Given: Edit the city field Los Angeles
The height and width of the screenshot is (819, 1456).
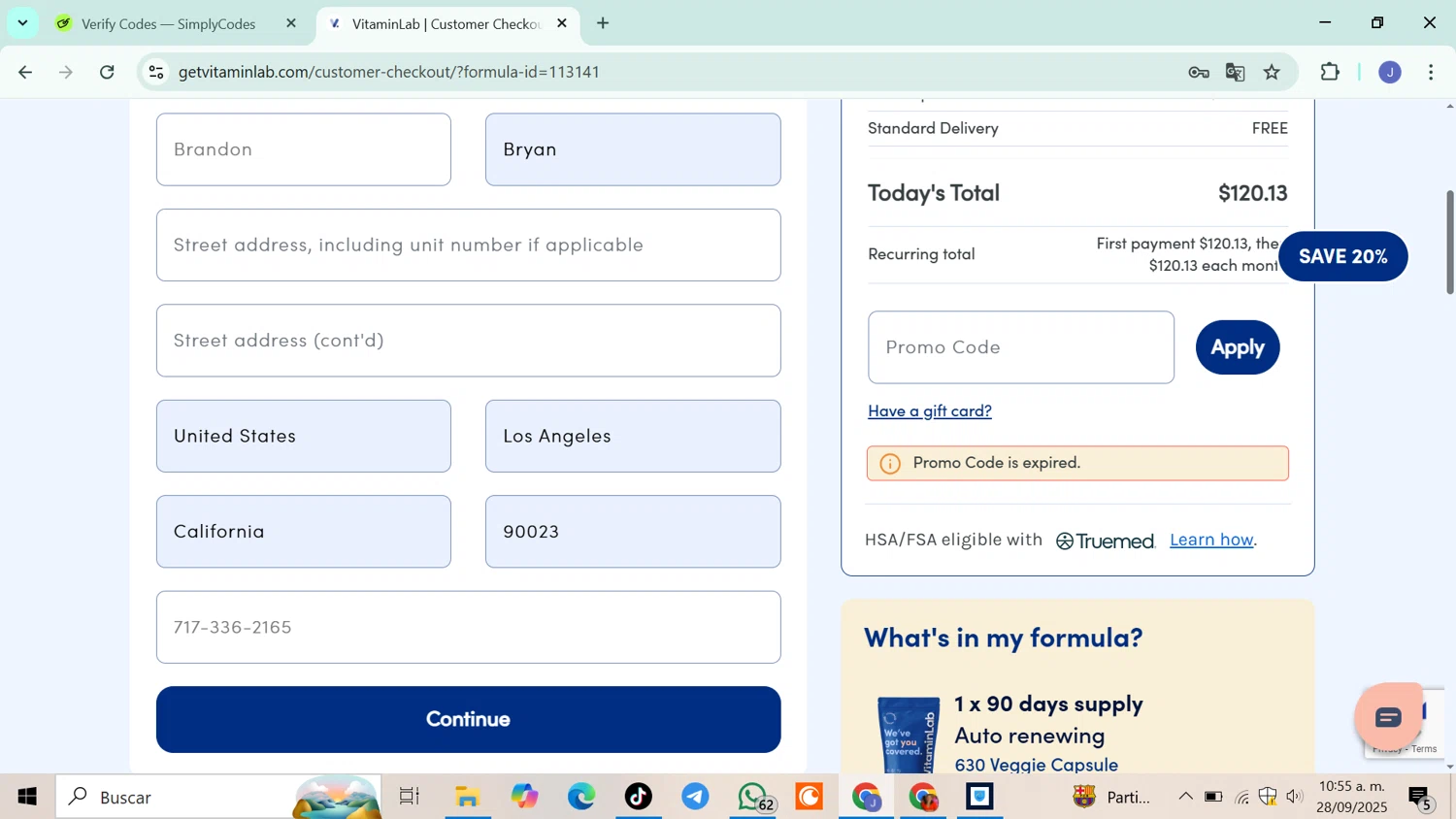Looking at the screenshot, I should point(633,436).
